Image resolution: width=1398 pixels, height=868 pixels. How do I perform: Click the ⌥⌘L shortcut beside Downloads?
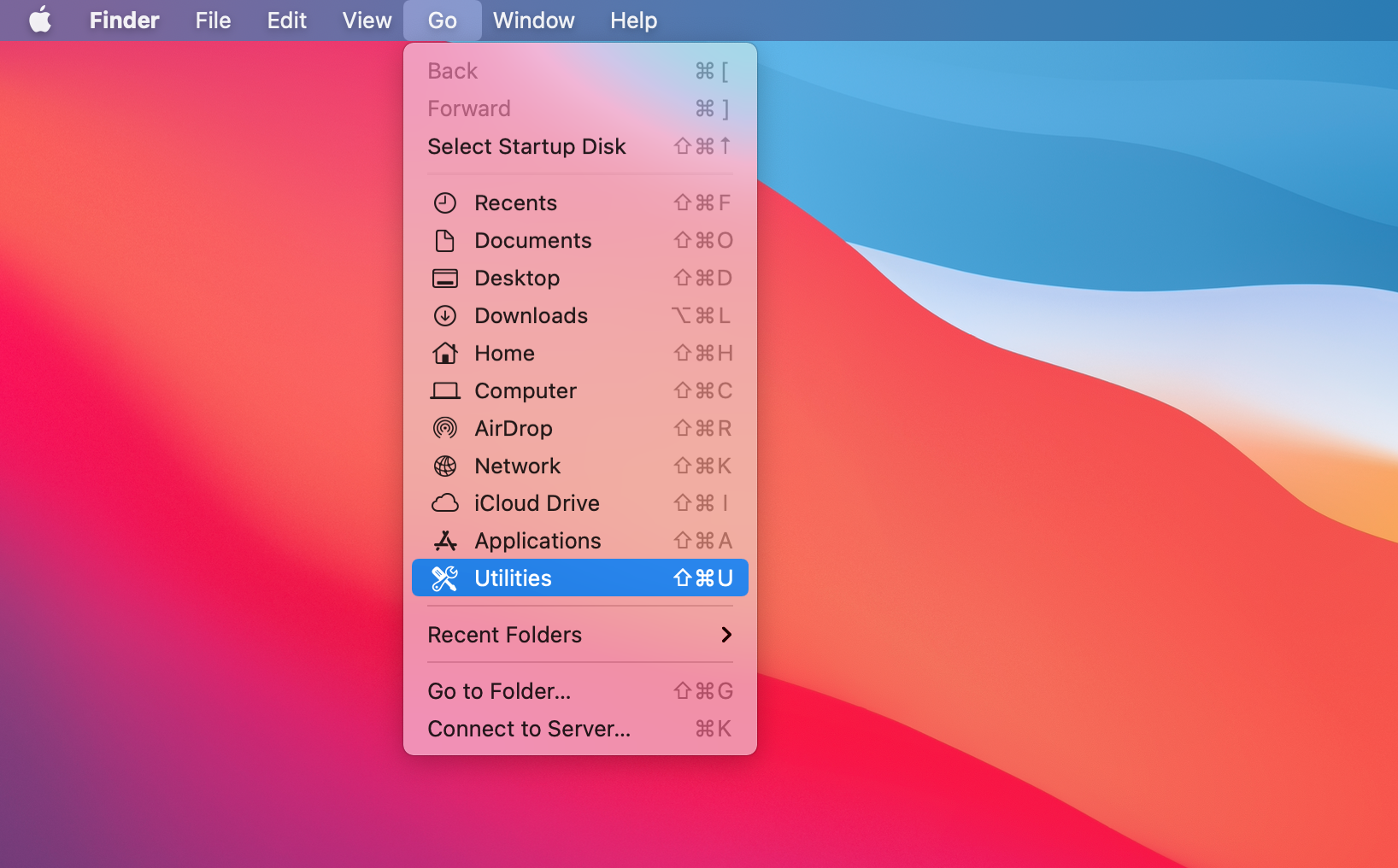(702, 315)
